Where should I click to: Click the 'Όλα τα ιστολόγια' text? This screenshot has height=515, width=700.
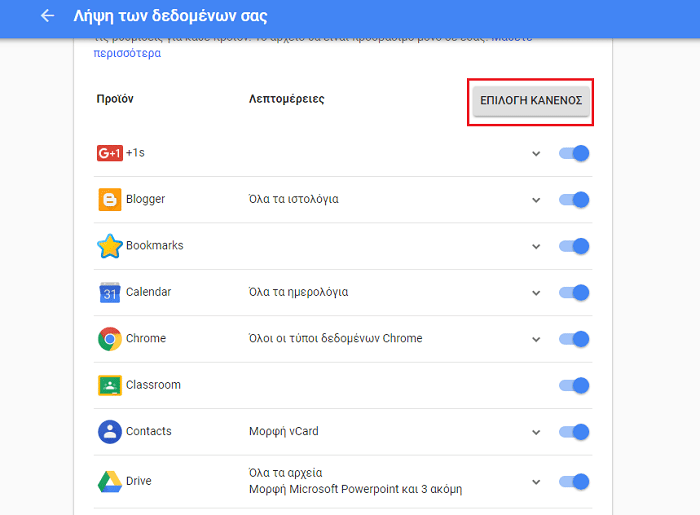coord(294,199)
